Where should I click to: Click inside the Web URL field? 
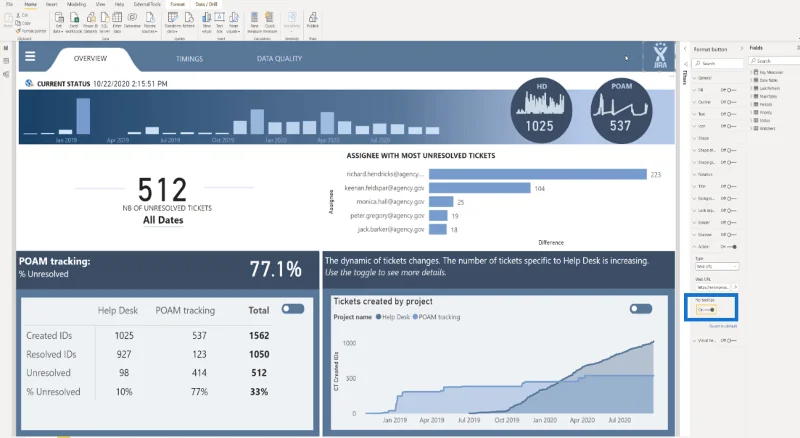(x=713, y=287)
